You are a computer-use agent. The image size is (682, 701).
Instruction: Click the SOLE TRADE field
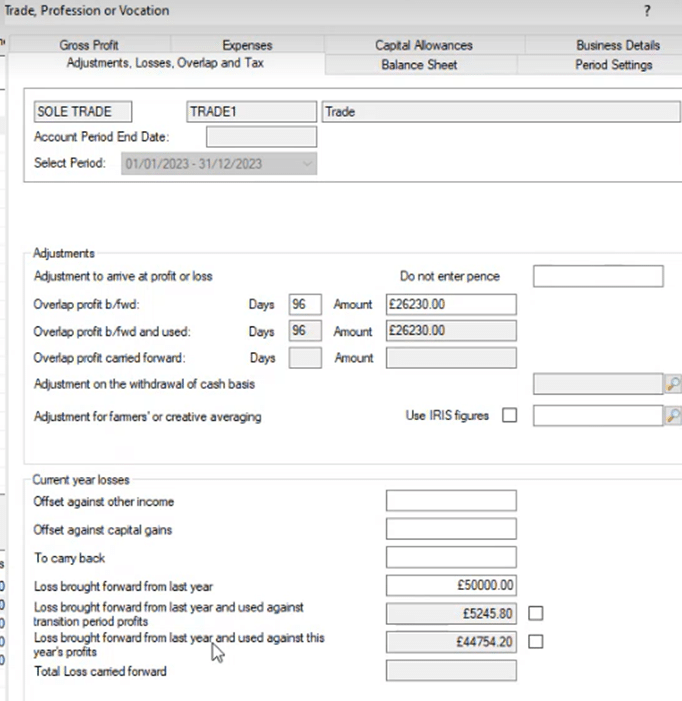(83, 111)
